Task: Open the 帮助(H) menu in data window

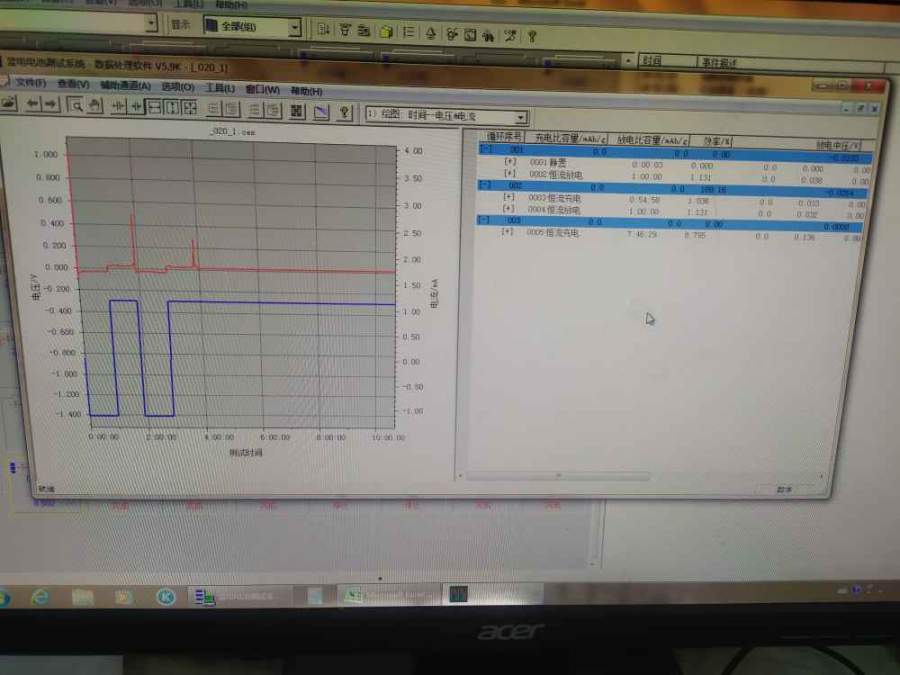Action: coord(306,91)
